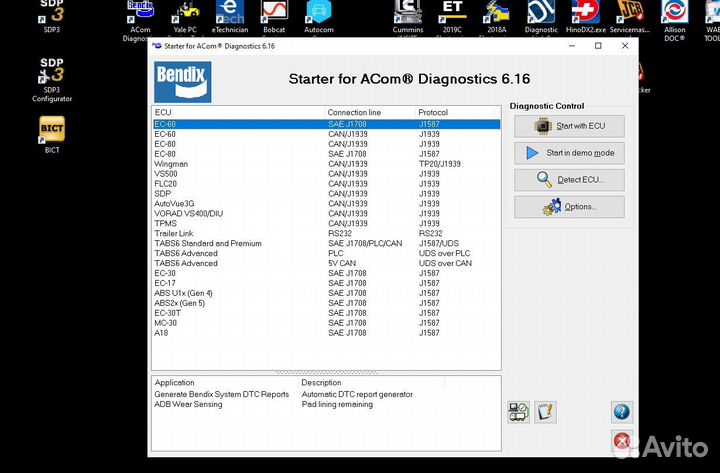This screenshot has height=473, width=720.
Task: Sort by the Connection line column header
Action: (x=354, y=112)
